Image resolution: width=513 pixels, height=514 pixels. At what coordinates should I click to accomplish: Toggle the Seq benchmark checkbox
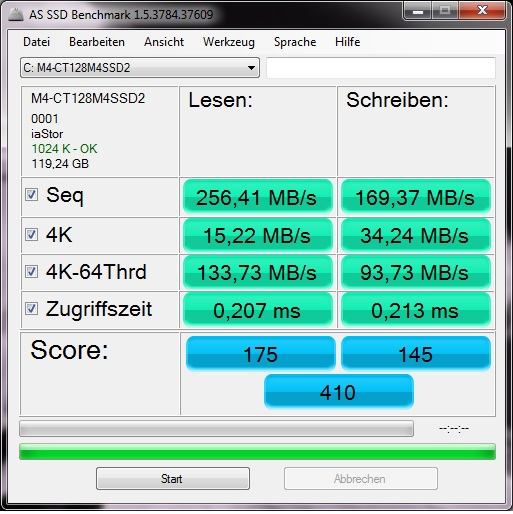(32, 194)
